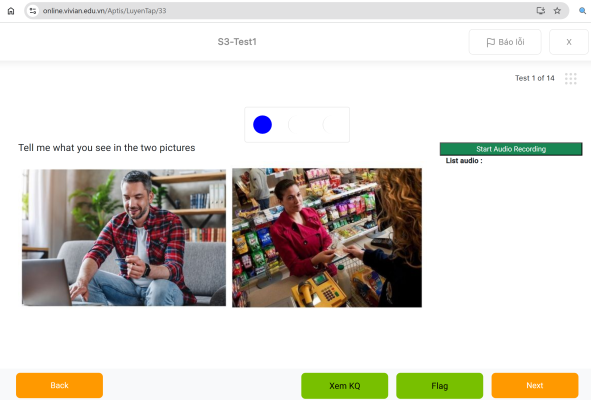Select the second question dot

(x=297, y=125)
